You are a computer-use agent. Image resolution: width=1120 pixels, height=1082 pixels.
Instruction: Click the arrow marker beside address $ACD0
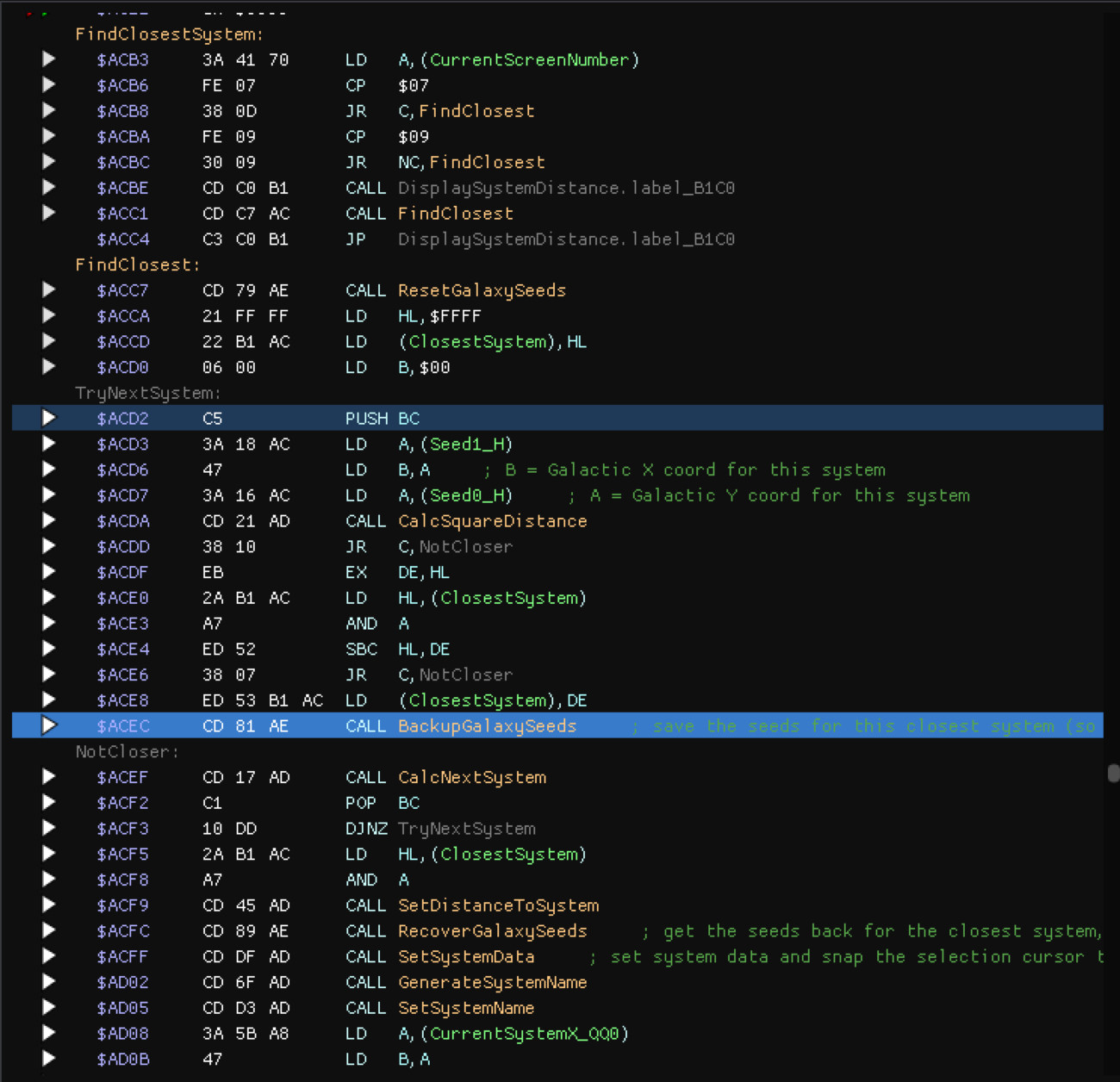(x=49, y=367)
